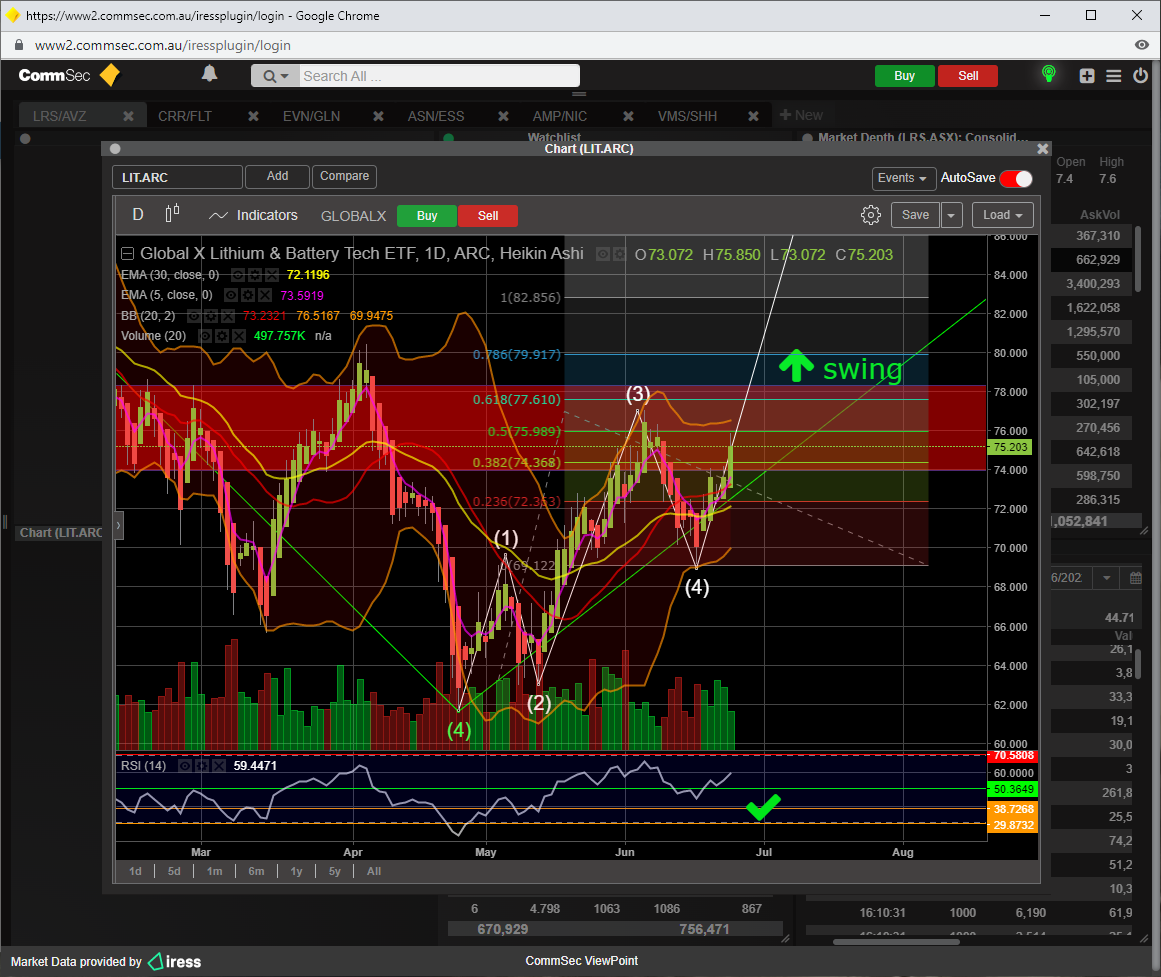The image size is (1161, 977).
Task: Click the chart Save button
Action: [915, 215]
